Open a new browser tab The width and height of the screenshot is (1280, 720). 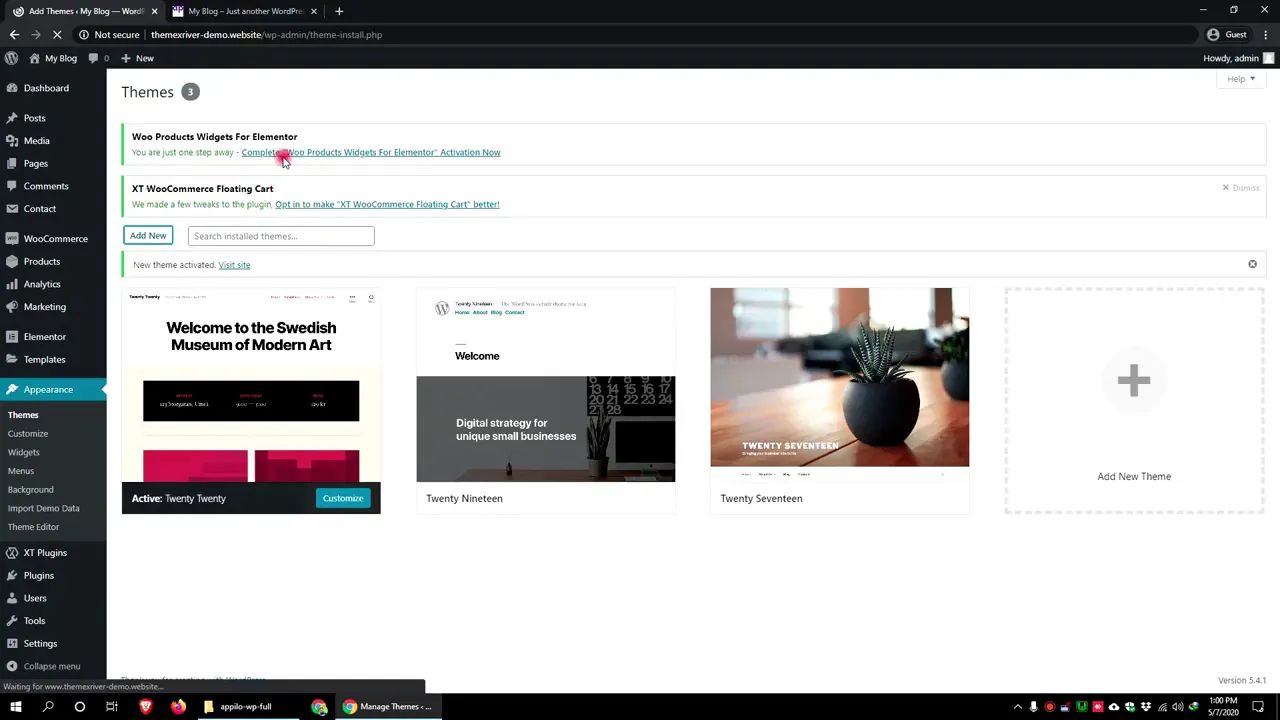pos(339,11)
